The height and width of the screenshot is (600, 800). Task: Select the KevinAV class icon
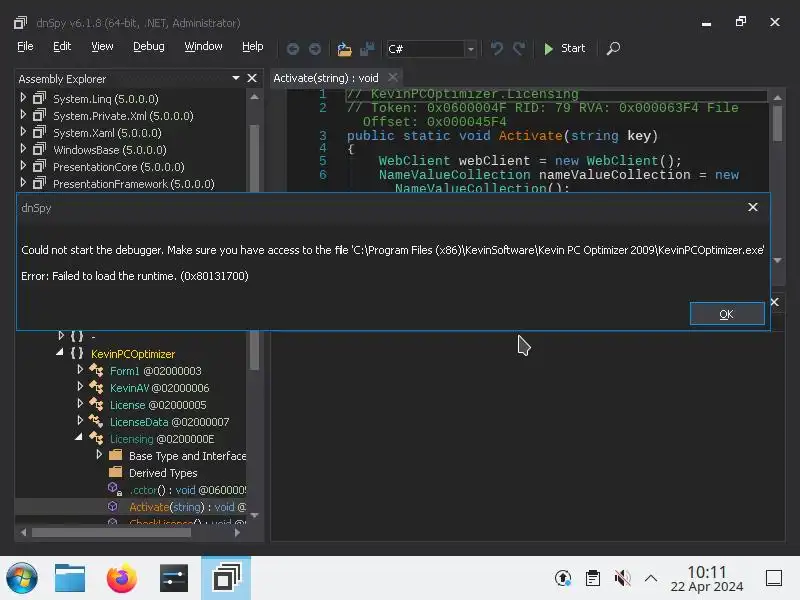[x=96, y=387]
